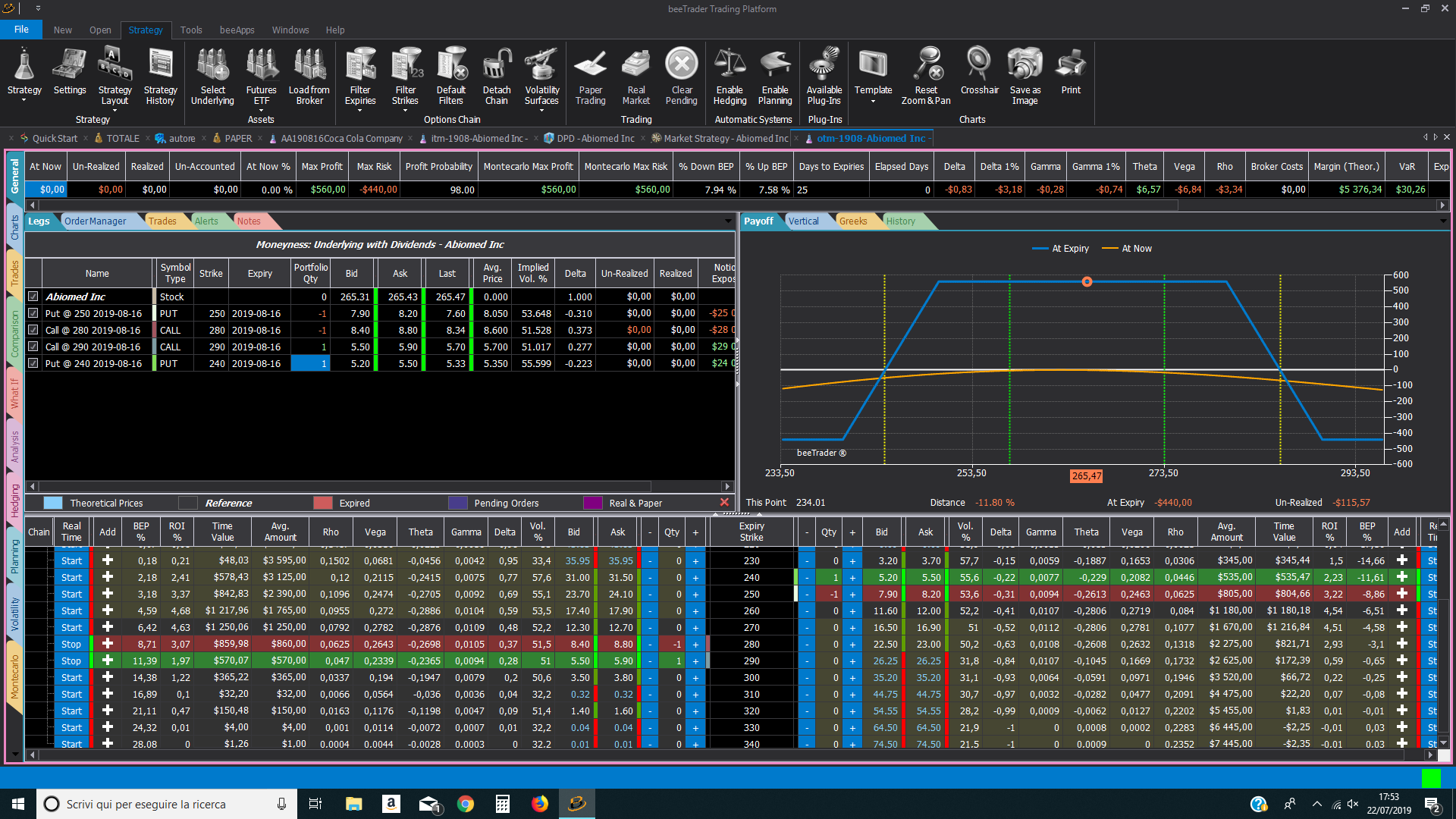
Task: Expand the Strategy ribbon button dropdown
Action: click(24, 101)
